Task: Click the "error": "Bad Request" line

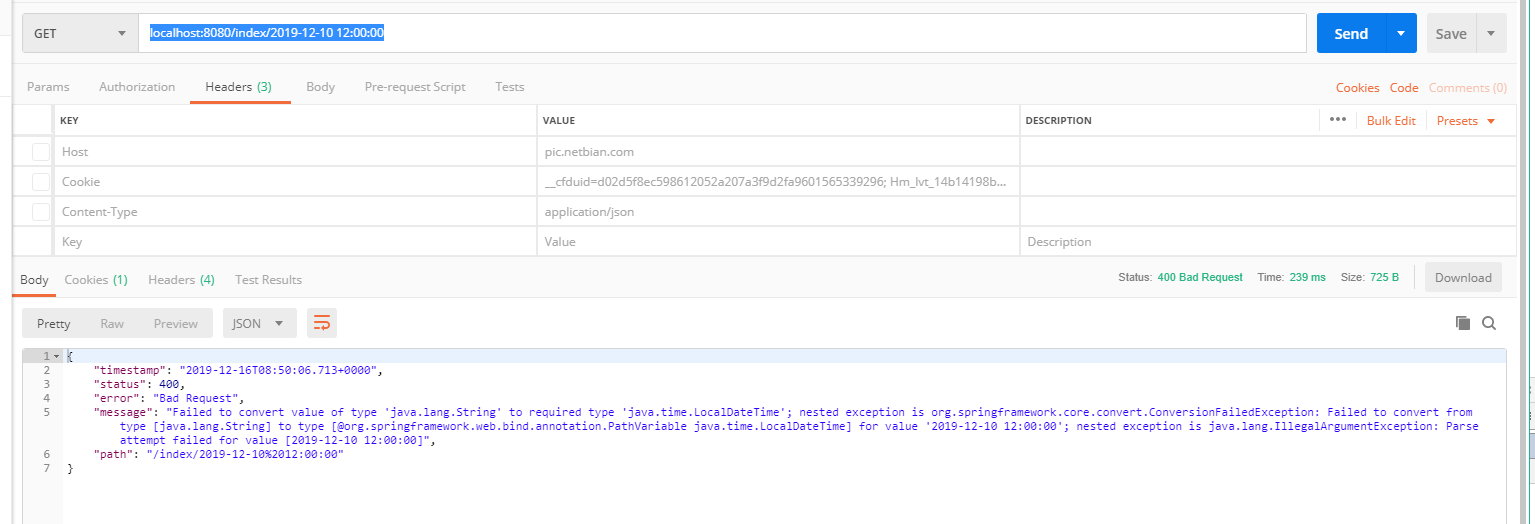Action: click(x=168, y=398)
